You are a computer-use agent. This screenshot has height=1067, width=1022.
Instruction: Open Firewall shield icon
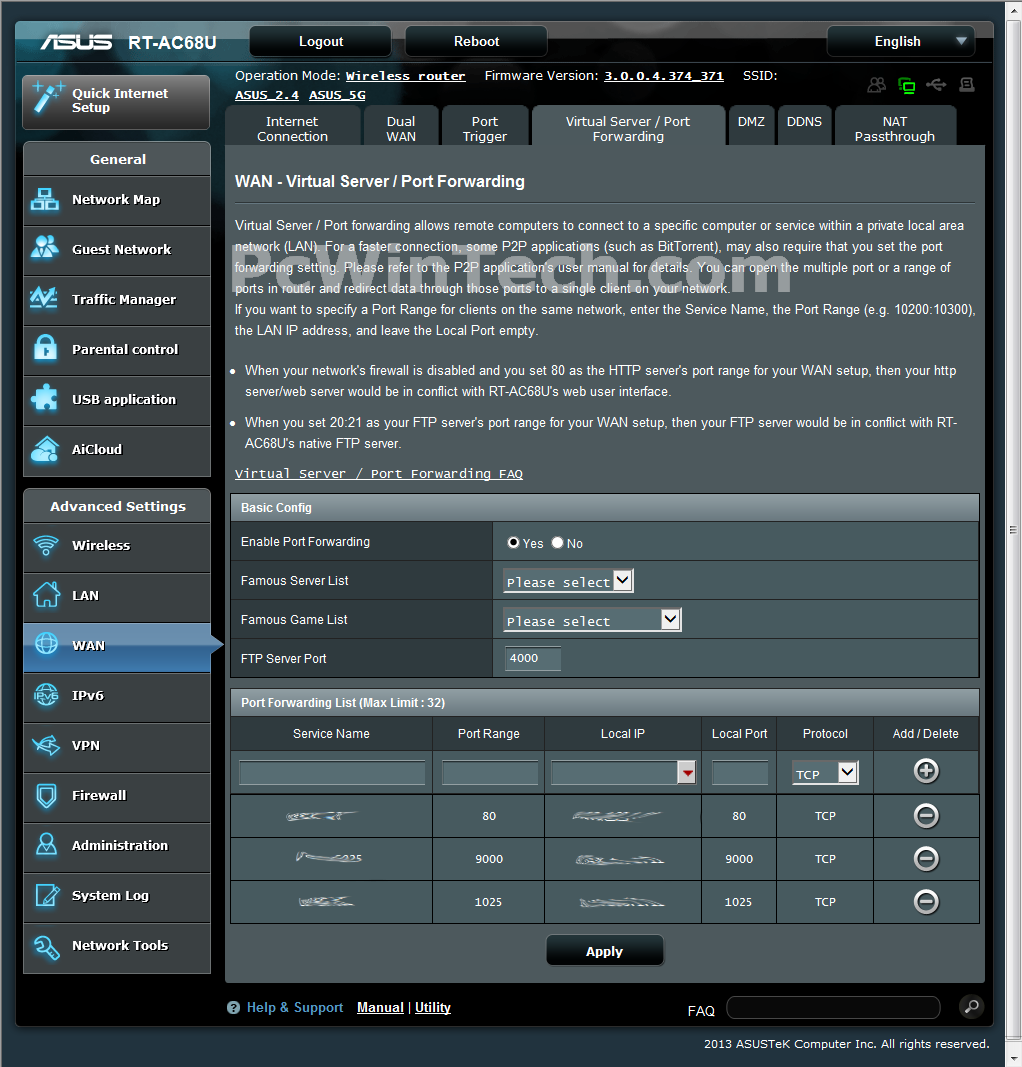click(x=46, y=795)
